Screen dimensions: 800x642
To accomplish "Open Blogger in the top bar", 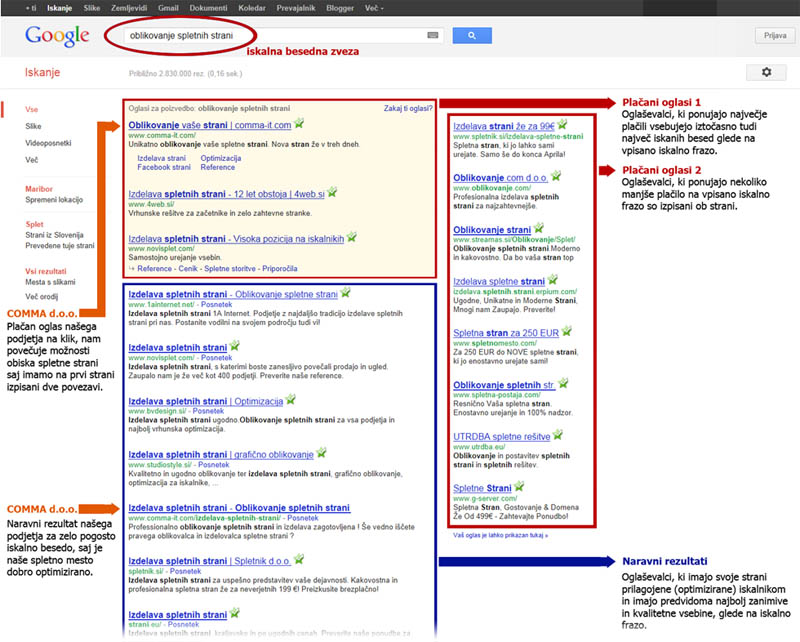I will pos(340,8).
